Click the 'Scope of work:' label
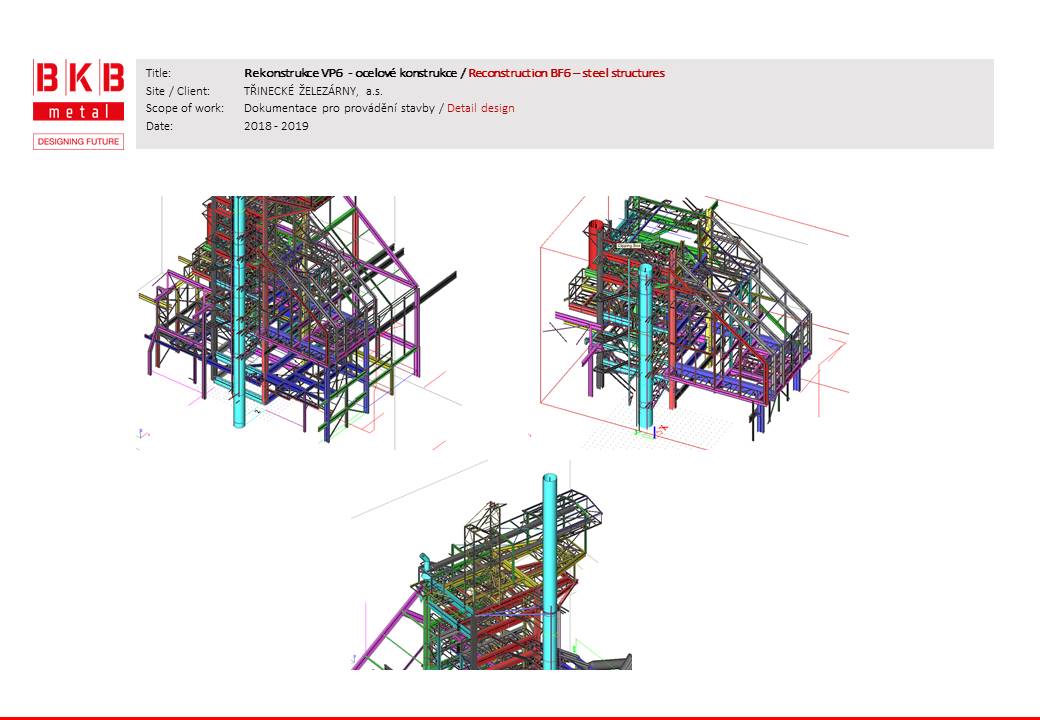 click(185, 108)
